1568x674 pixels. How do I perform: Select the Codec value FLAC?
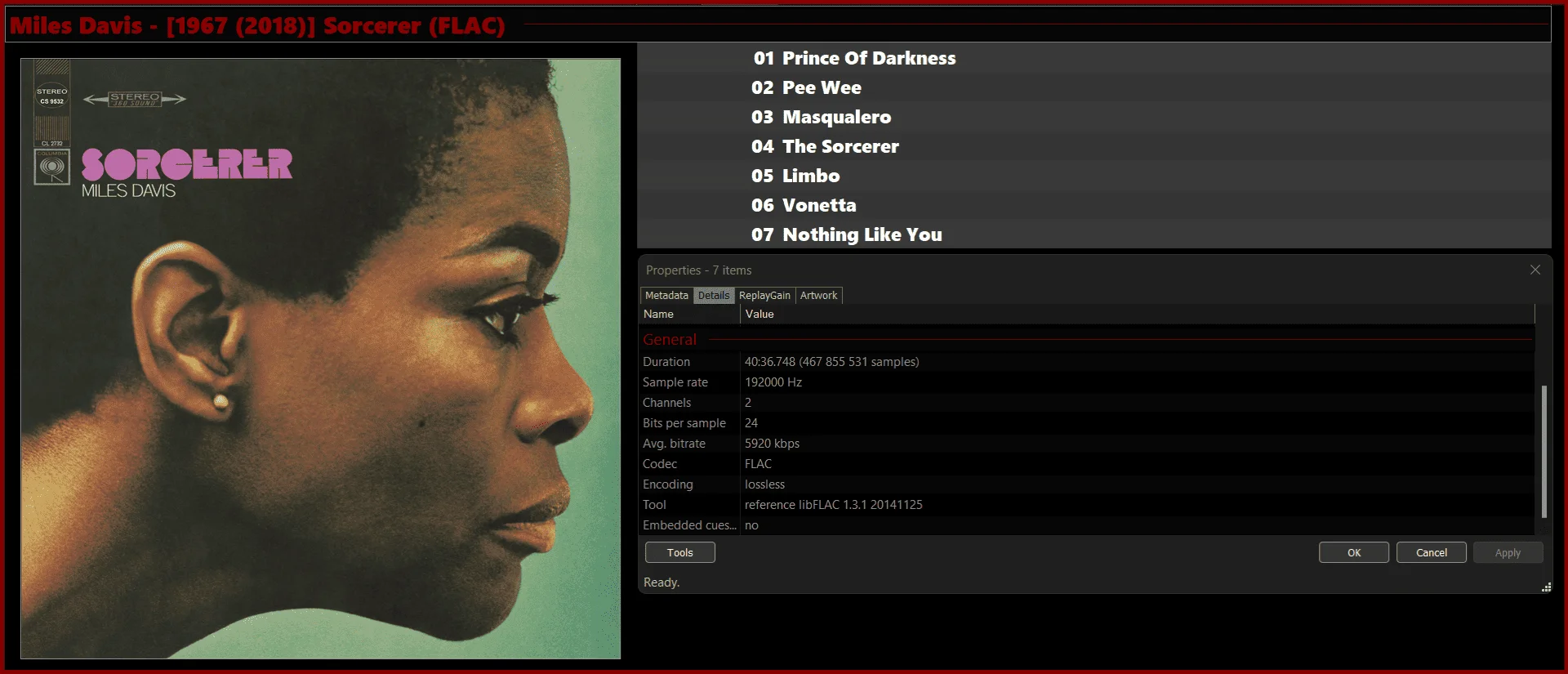click(758, 464)
